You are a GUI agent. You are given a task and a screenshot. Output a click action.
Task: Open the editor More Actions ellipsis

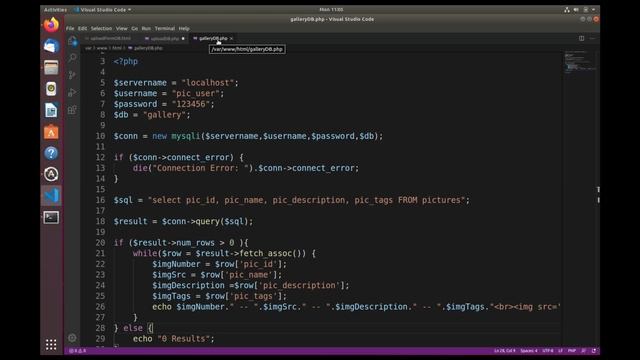(593, 38)
